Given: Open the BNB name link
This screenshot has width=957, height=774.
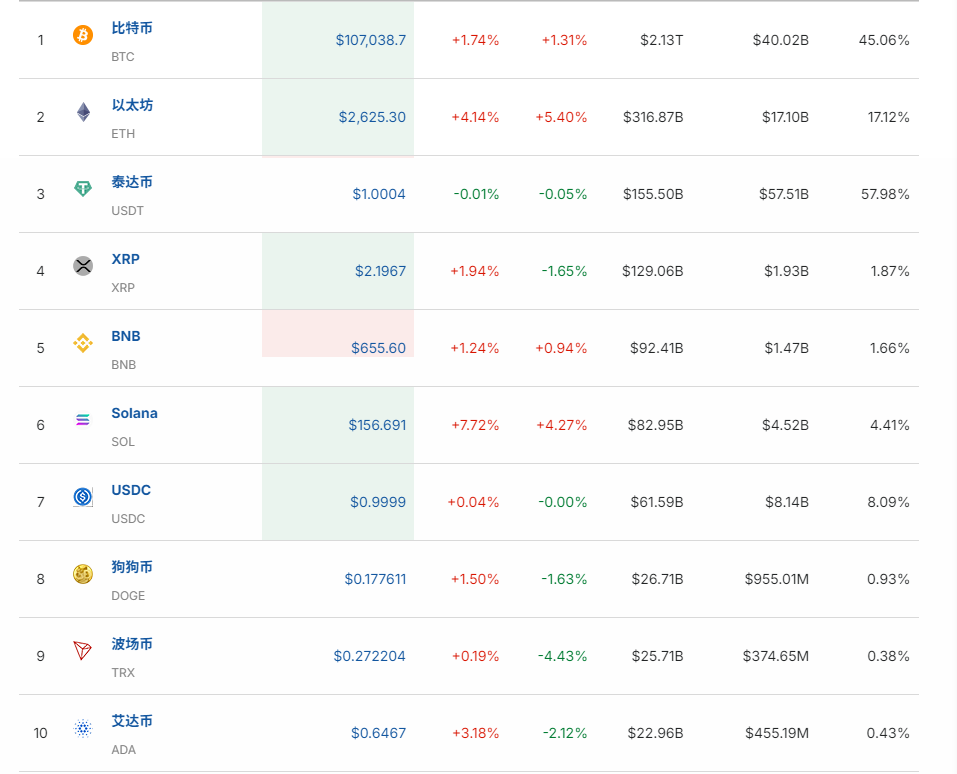Looking at the screenshot, I should coord(126,336).
